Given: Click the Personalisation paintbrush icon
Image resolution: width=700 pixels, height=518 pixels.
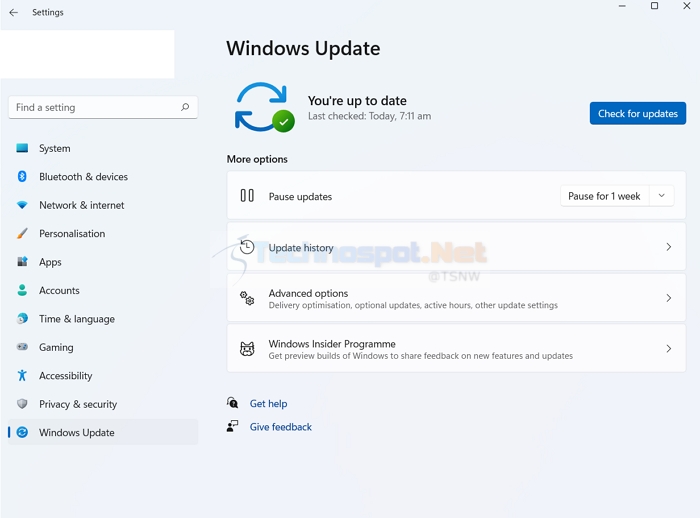Looking at the screenshot, I should [22, 234].
